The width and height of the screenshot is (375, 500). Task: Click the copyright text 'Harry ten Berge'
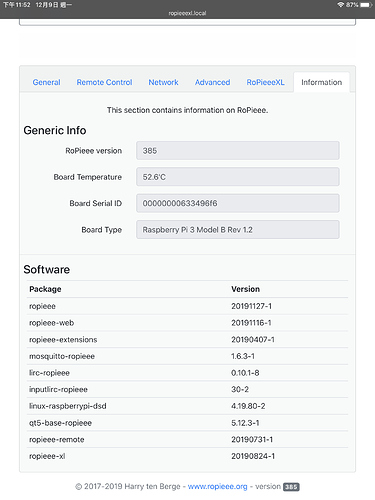(152, 487)
